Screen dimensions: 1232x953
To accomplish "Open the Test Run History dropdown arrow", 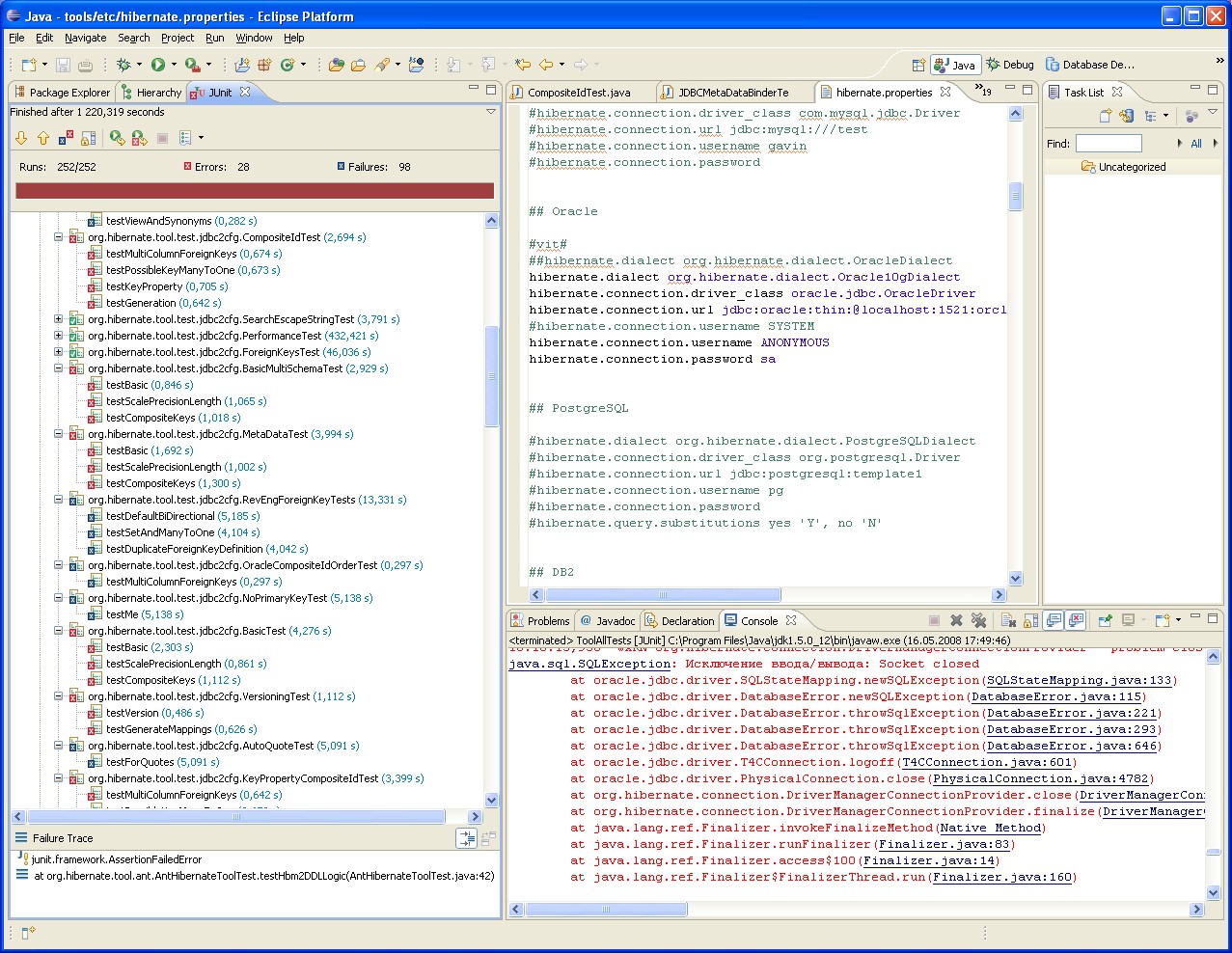I will click(201, 138).
